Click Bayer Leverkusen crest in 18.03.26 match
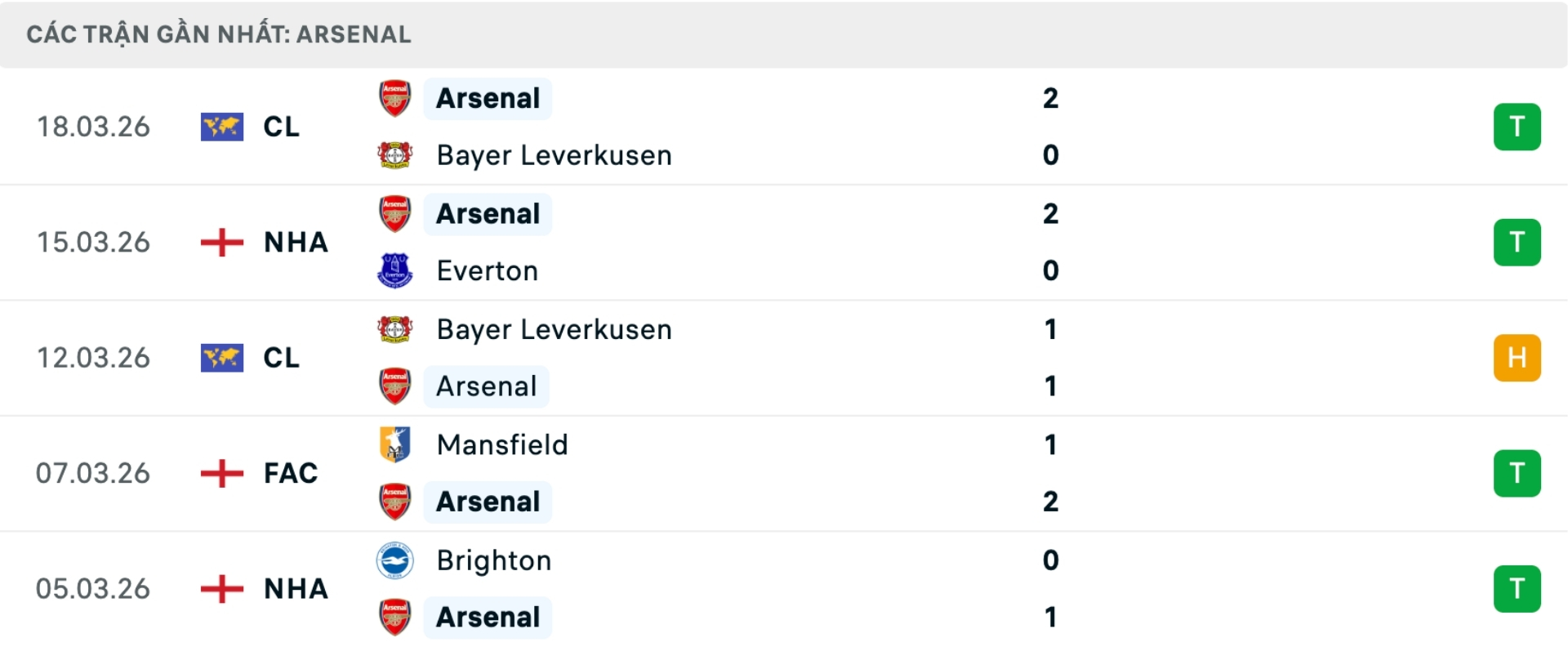1568x647 pixels. [x=394, y=155]
